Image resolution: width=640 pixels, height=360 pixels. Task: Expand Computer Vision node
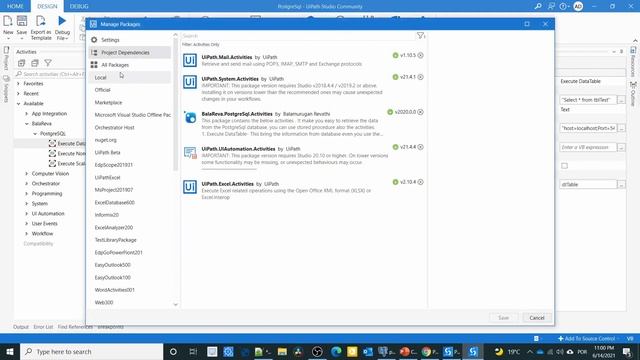27,174
